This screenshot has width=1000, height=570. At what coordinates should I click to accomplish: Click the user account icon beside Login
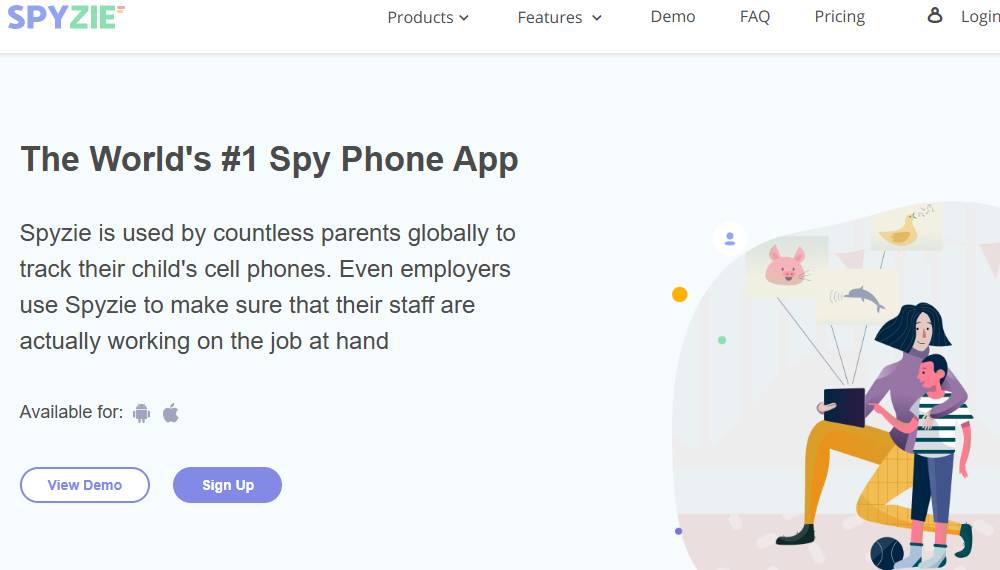click(935, 16)
